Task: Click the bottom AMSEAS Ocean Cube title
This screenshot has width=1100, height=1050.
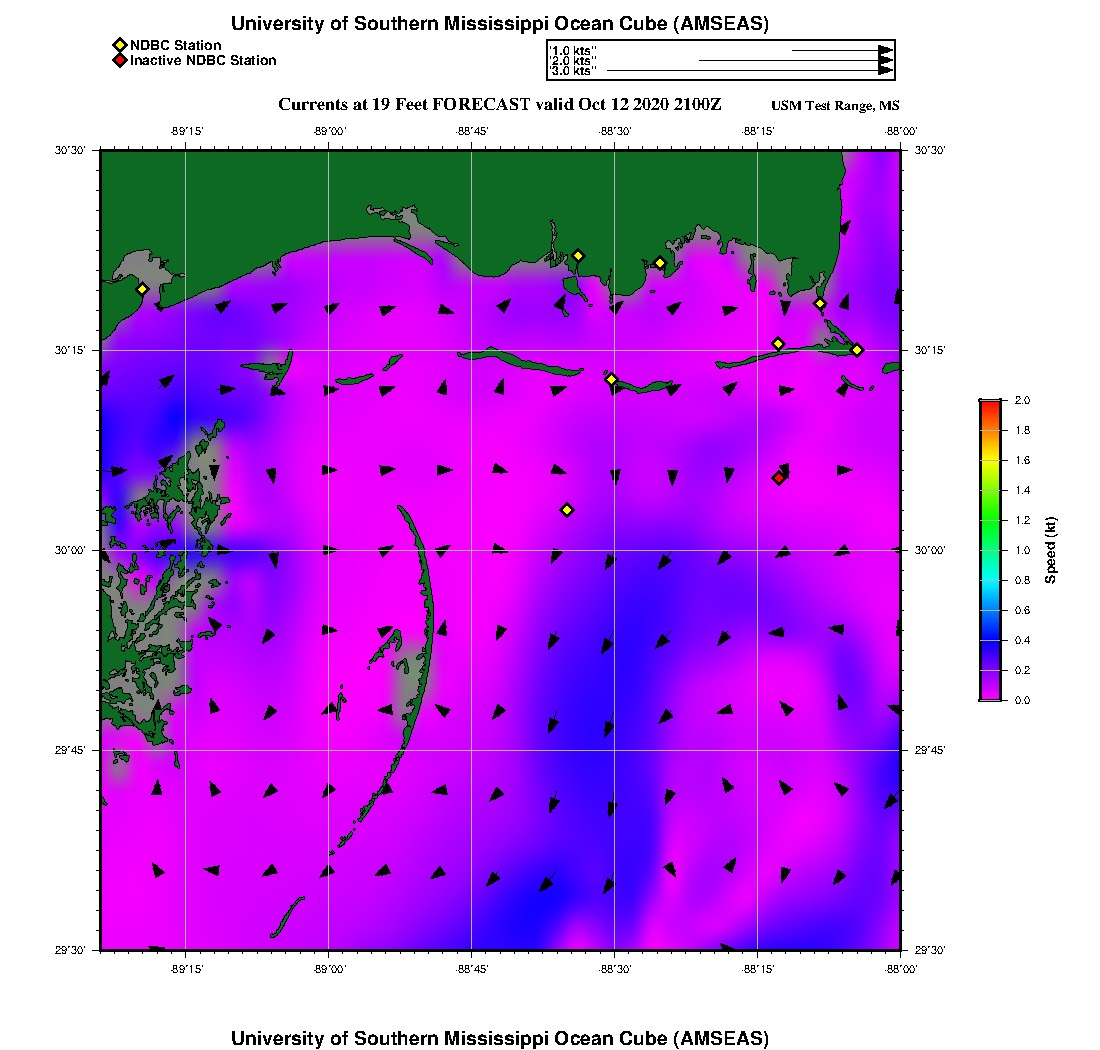Action: (x=499, y=1037)
